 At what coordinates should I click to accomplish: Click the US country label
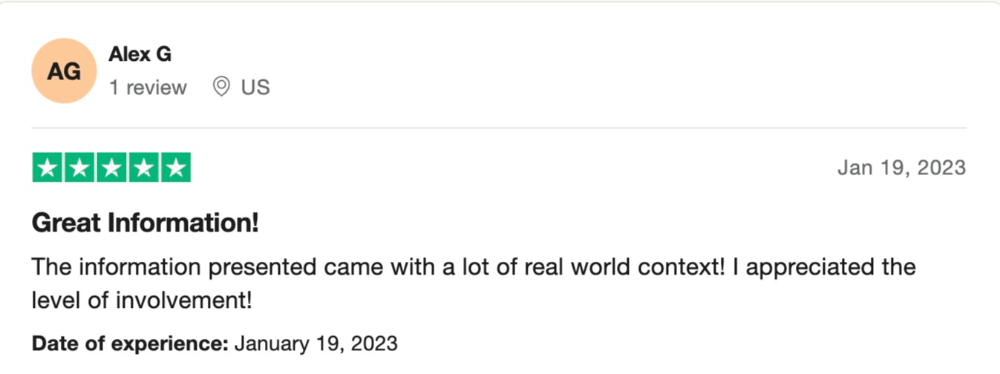pos(255,87)
